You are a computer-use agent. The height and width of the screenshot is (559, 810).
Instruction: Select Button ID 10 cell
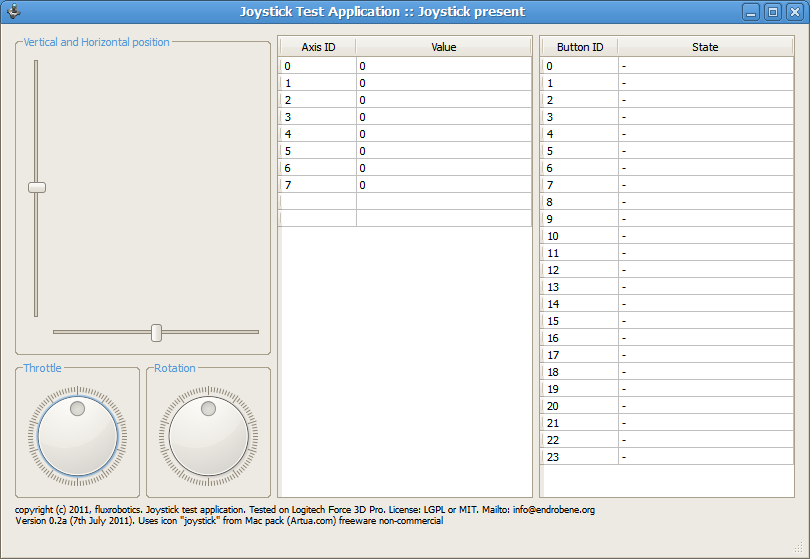(x=580, y=236)
